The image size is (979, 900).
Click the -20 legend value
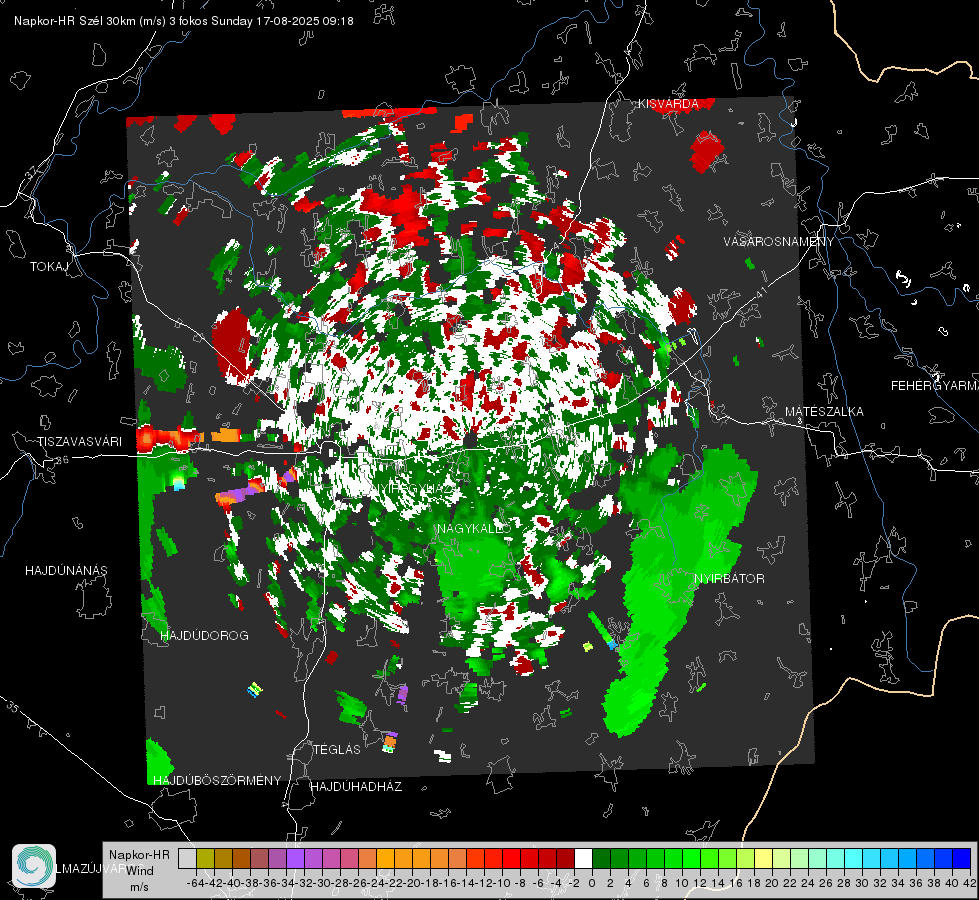click(x=411, y=883)
